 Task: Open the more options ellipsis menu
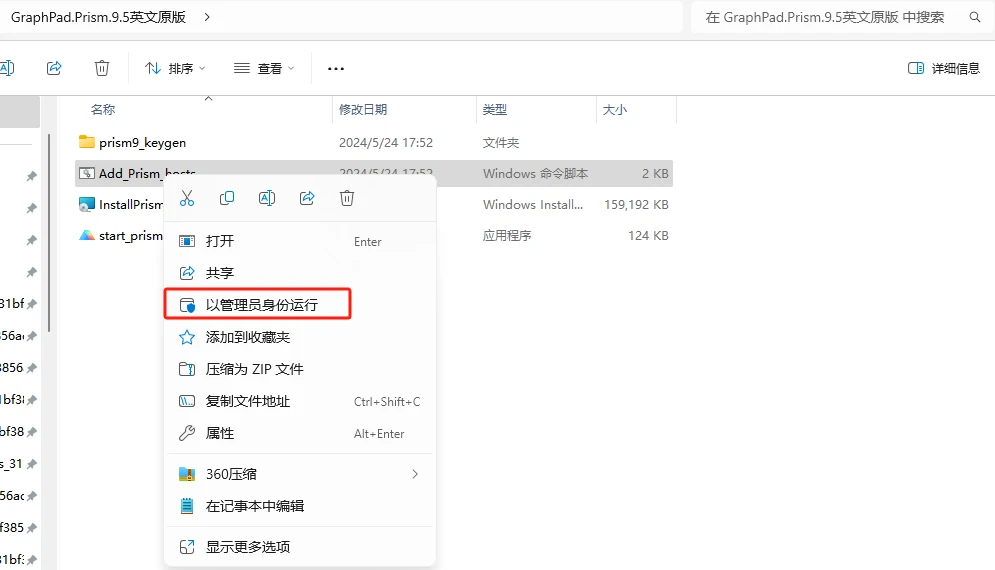coord(336,68)
